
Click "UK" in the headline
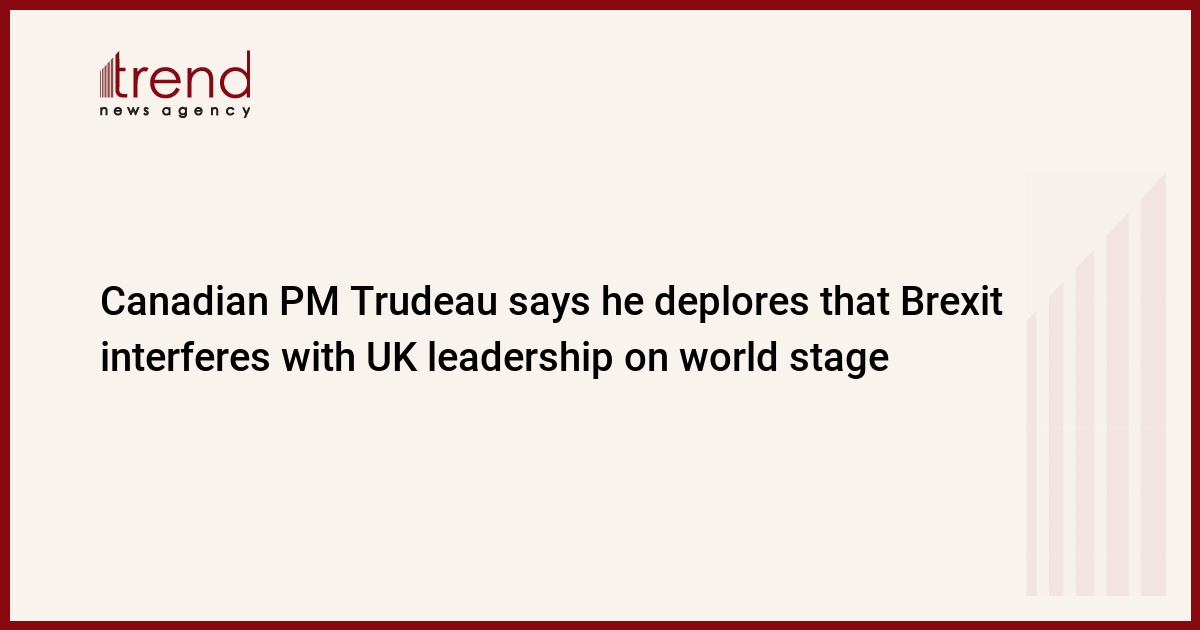pyautogui.click(x=386, y=357)
